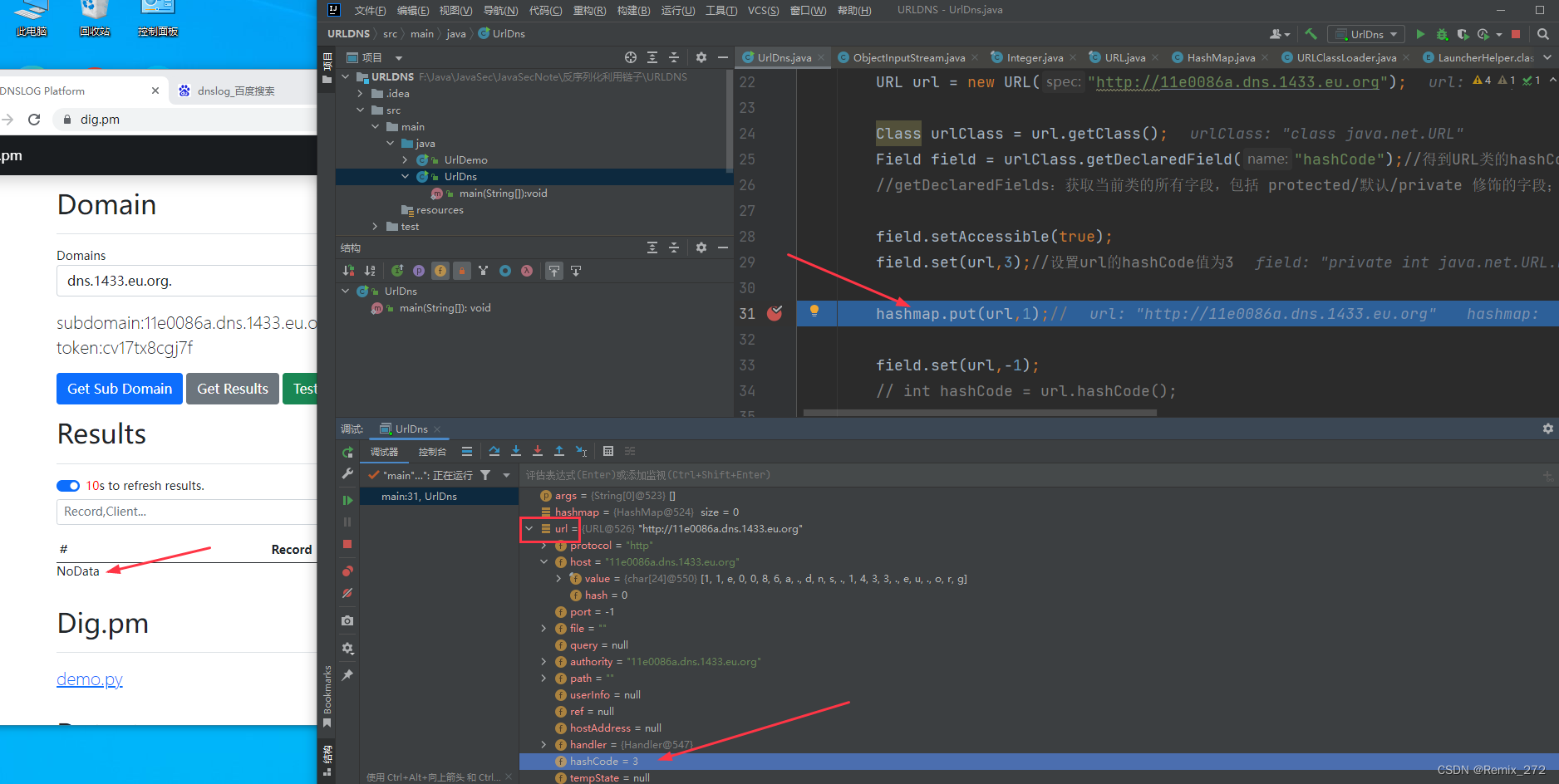Screen dimensions: 1559x784
Task: Stop program via top toolbar red square
Action: pos(1516,34)
